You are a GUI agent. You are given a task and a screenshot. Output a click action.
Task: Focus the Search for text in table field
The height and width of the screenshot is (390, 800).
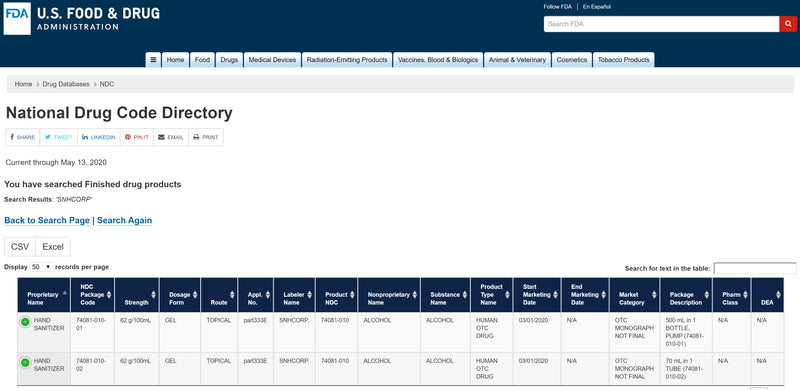[755, 269]
